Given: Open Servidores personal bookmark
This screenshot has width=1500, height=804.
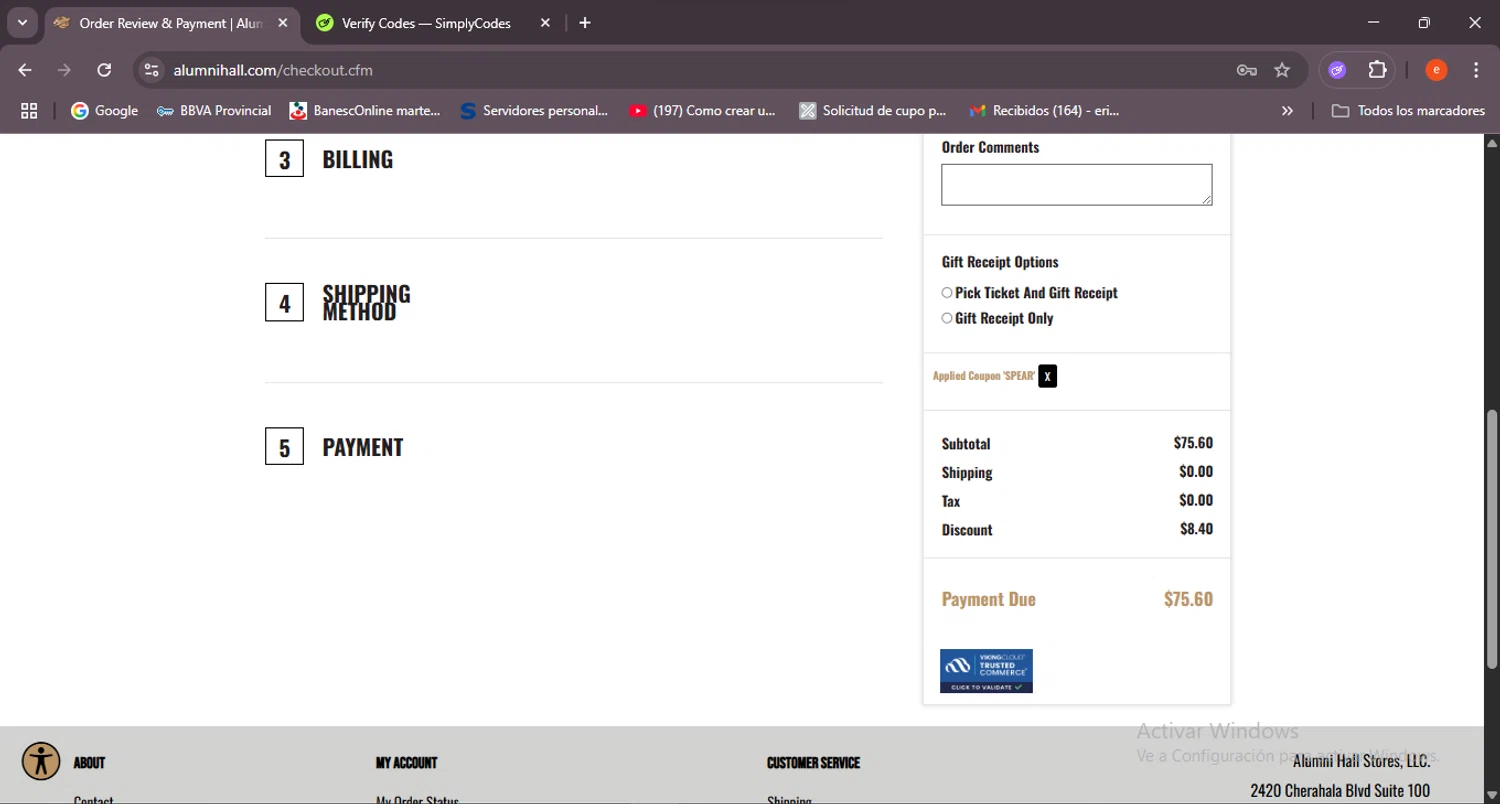Looking at the screenshot, I should (534, 111).
